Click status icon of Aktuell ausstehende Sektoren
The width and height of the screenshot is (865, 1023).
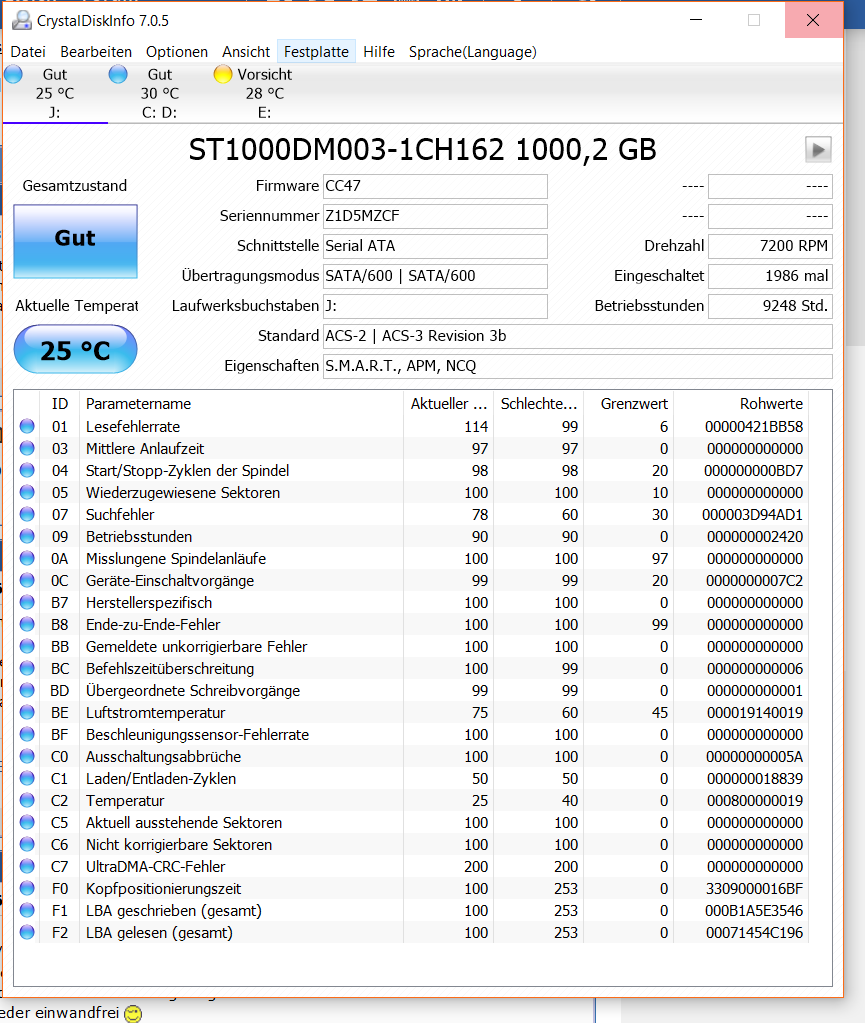[x=27, y=822]
